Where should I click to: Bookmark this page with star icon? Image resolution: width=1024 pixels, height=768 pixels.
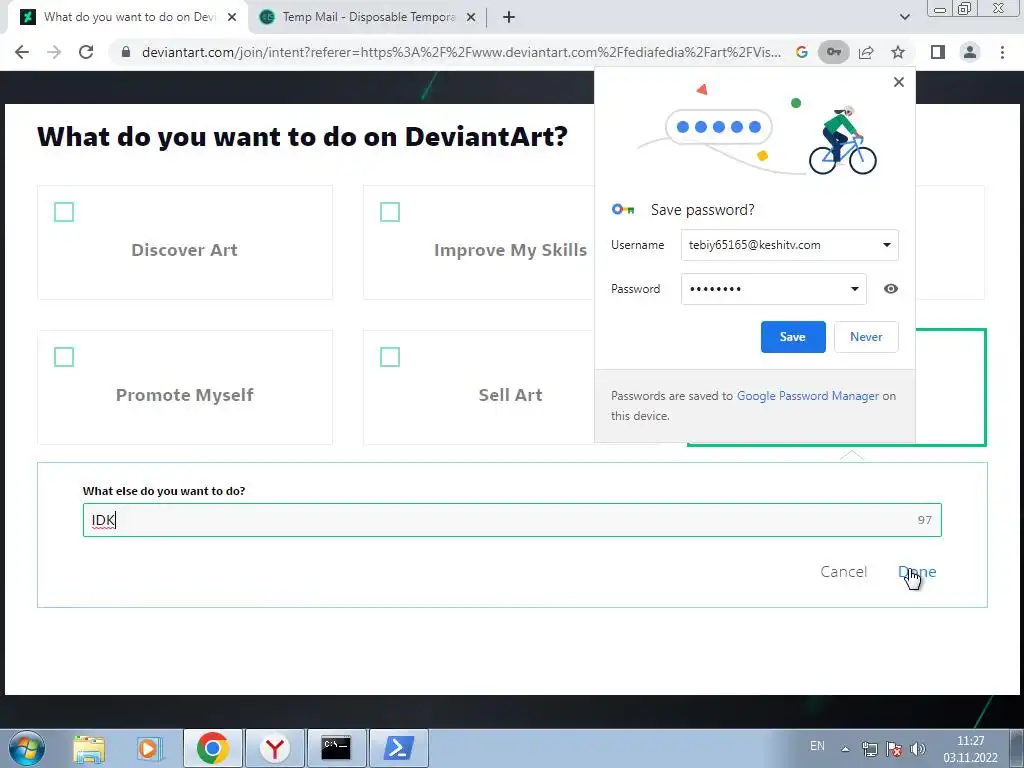(x=898, y=52)
